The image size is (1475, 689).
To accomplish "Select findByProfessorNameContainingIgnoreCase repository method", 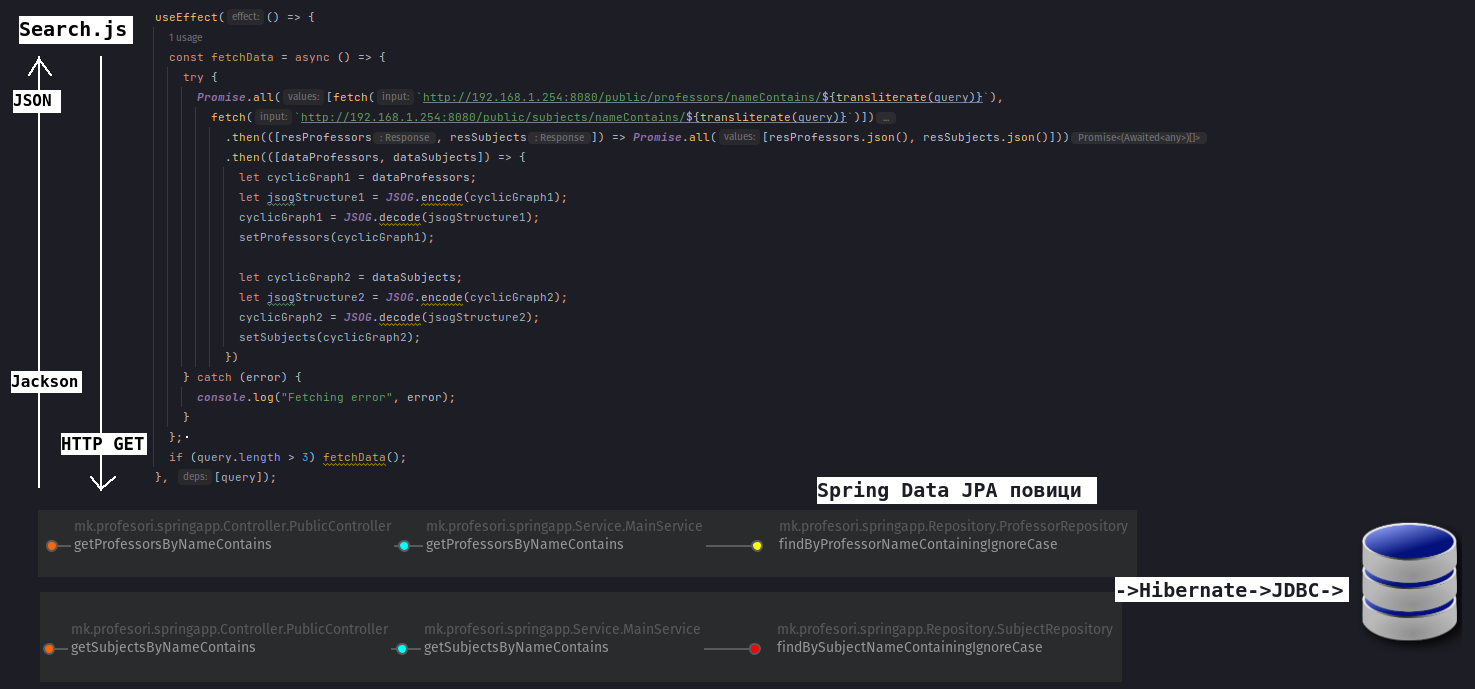I will tap(917, 545).
